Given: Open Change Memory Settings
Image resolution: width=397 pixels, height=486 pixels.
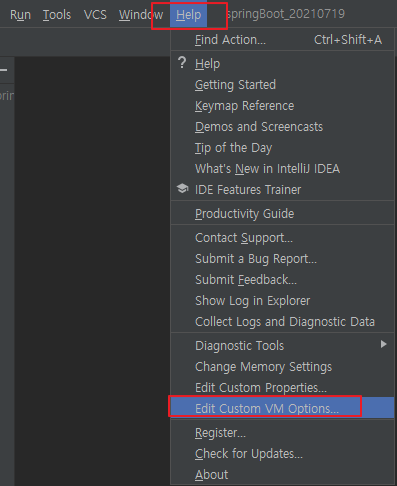Looking at the screenshot, I should click(x=282, y=367).
